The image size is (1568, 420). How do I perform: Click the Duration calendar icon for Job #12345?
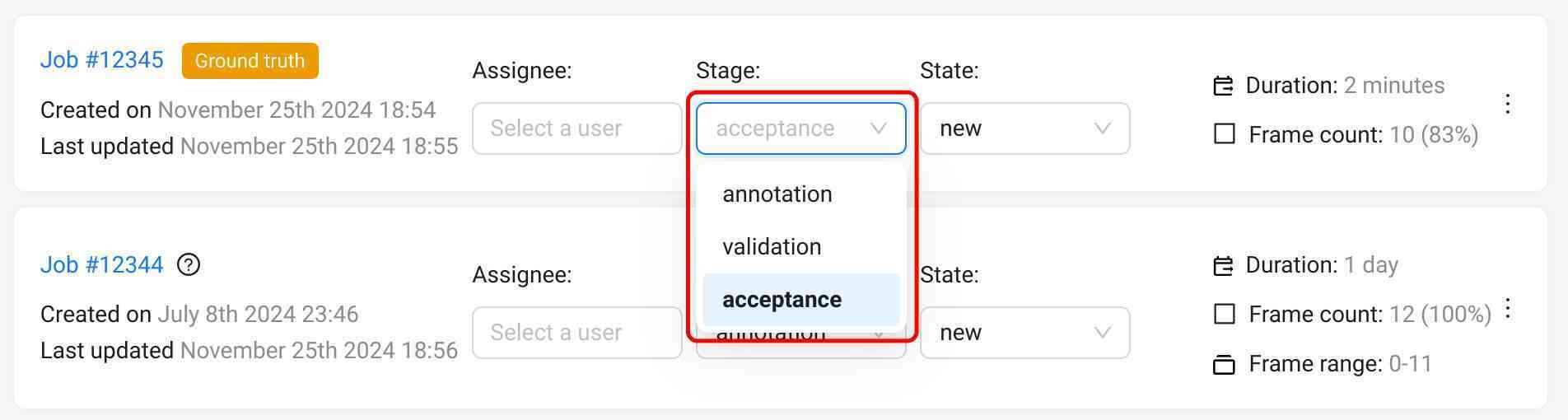click(1224, 86)
